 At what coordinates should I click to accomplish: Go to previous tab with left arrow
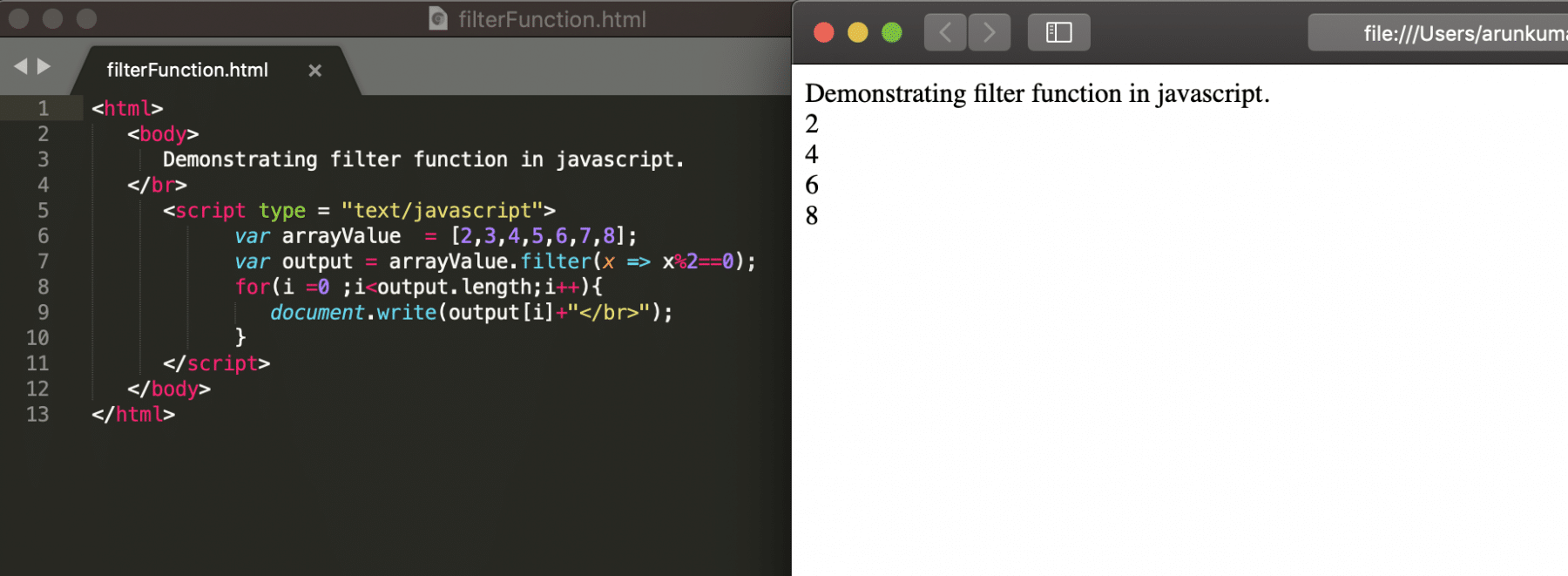click(x=20, y=66)
